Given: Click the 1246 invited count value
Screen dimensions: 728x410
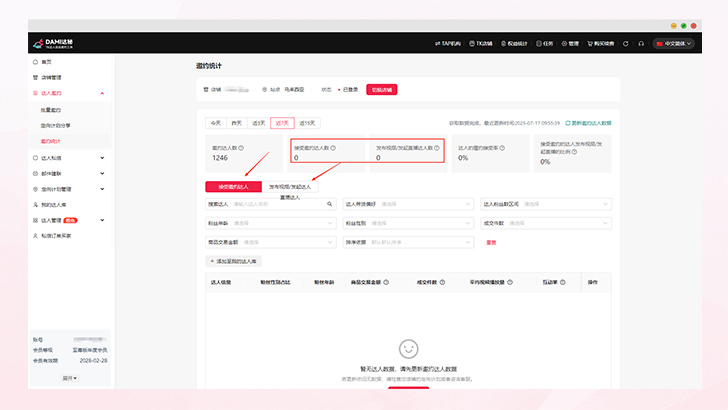Looking at the screenshot, I should (x=220, y=158).
